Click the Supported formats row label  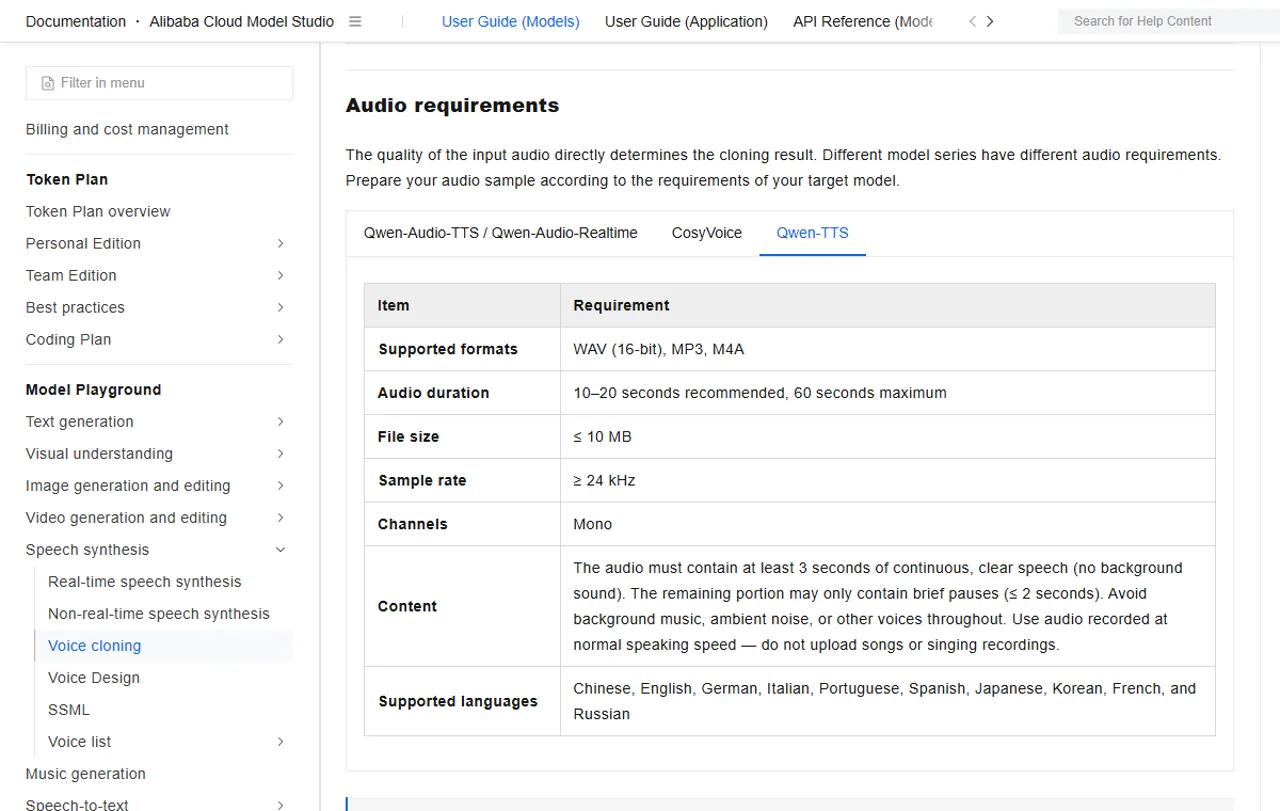pos(448,349)
